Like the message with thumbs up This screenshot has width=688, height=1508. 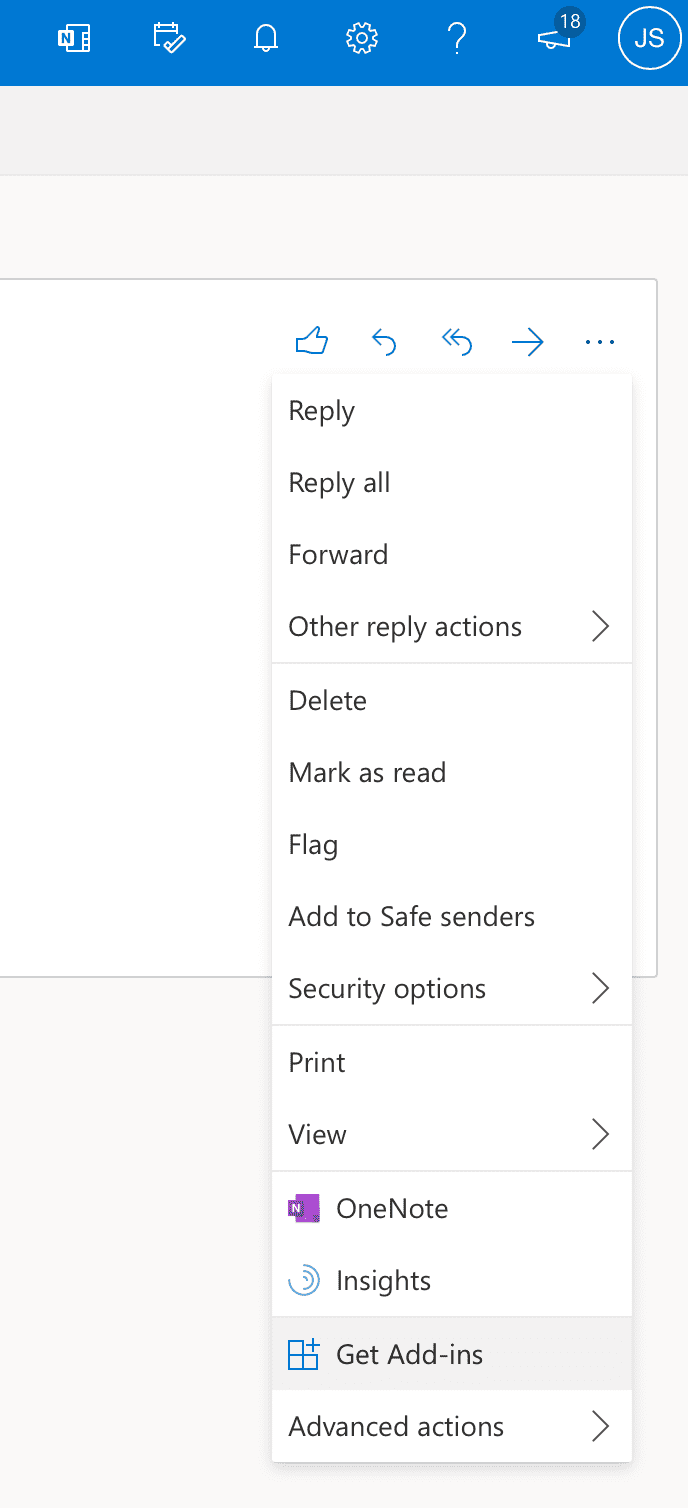311,341
